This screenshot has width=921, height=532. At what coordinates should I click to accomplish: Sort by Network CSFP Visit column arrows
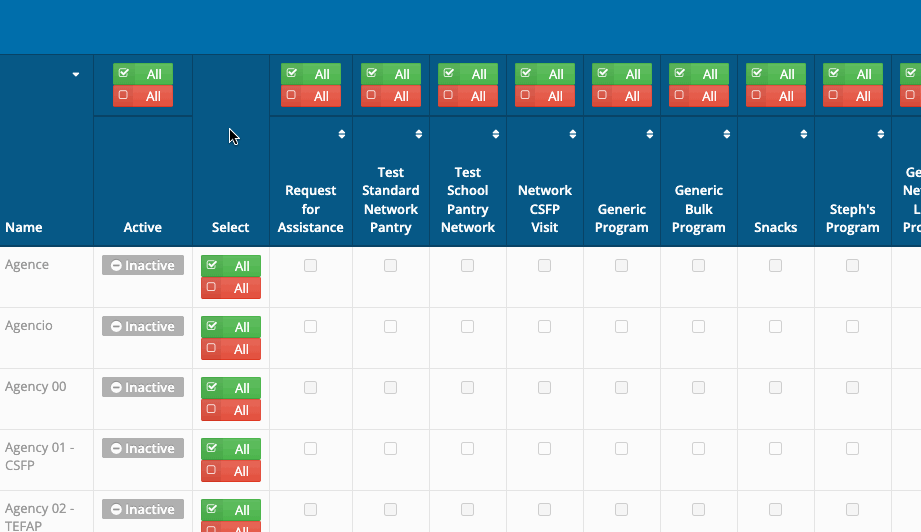pyautogui.click(x=573, y=134)
